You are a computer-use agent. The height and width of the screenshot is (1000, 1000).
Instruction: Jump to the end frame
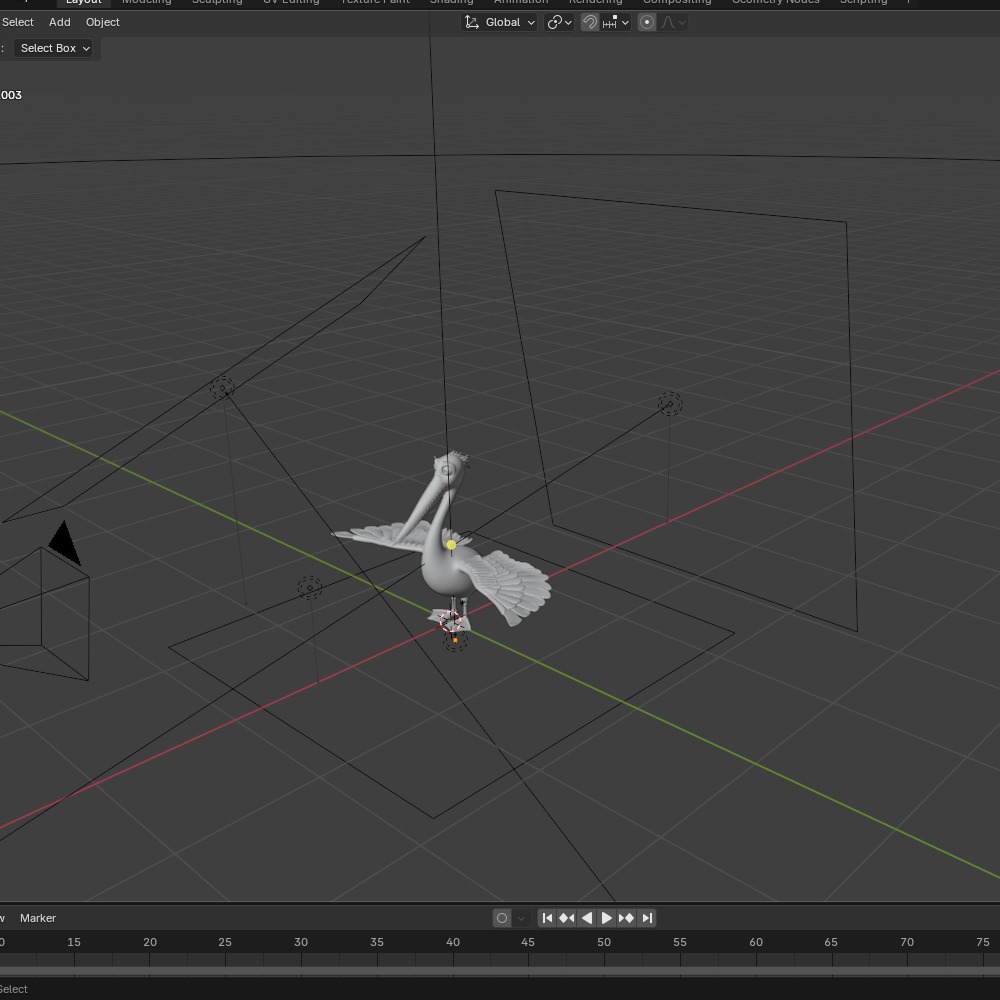click(647, 918)
